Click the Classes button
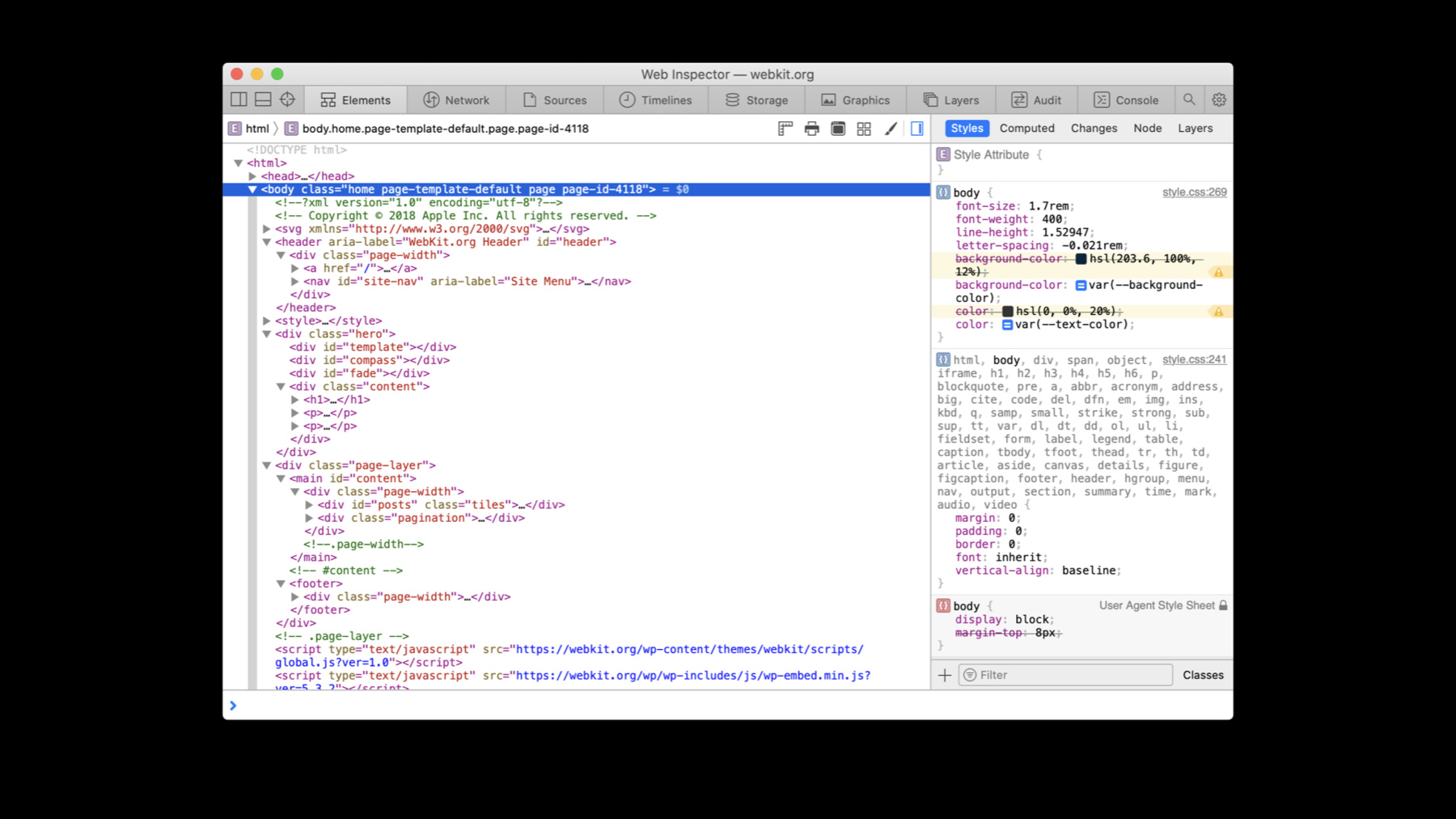The image size is (1456, 819). click(x=1203, y=675)
